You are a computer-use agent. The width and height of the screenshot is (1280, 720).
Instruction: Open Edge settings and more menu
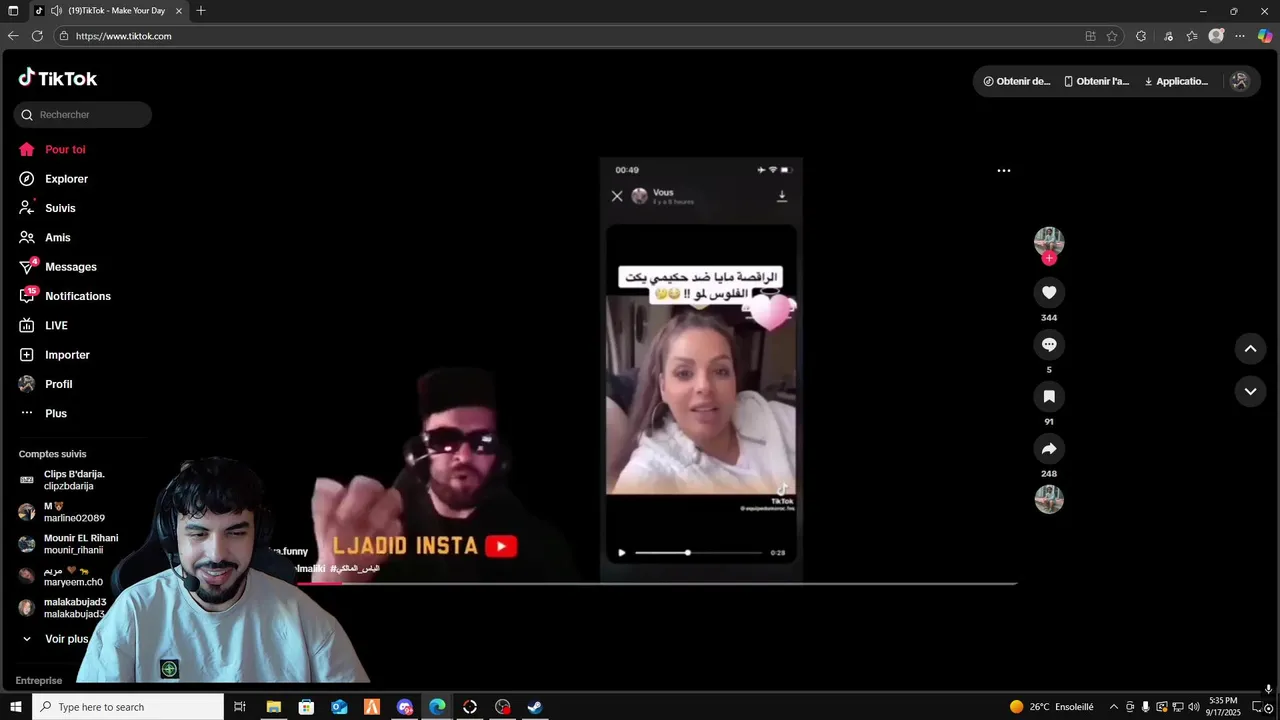tap(1240, 36)
